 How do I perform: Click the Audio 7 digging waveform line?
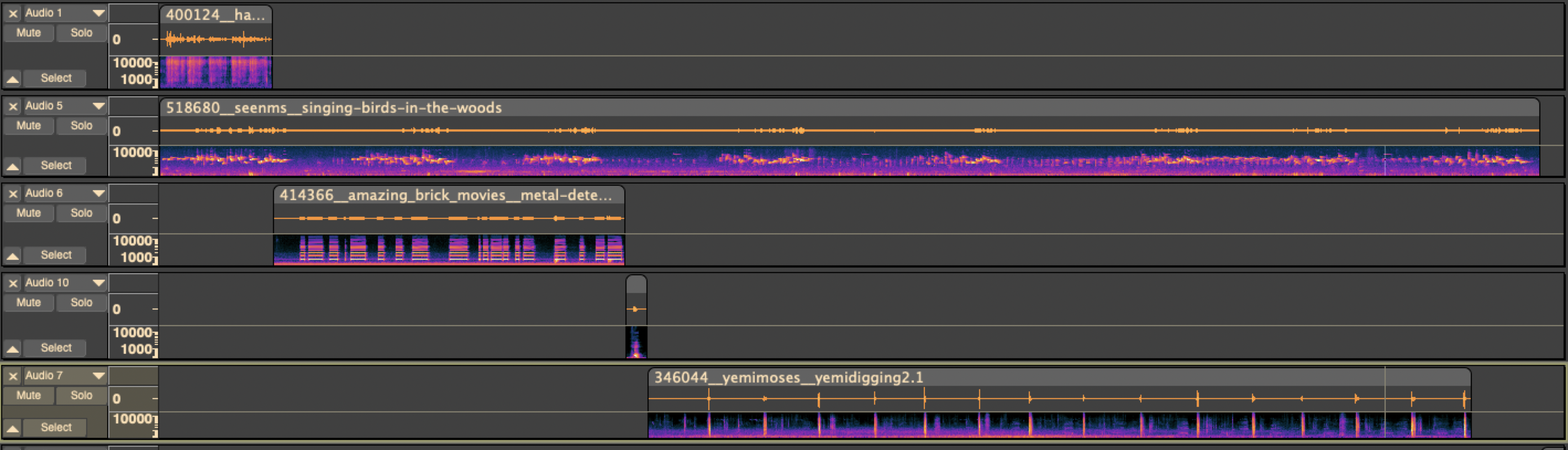tap(1060, 399)
